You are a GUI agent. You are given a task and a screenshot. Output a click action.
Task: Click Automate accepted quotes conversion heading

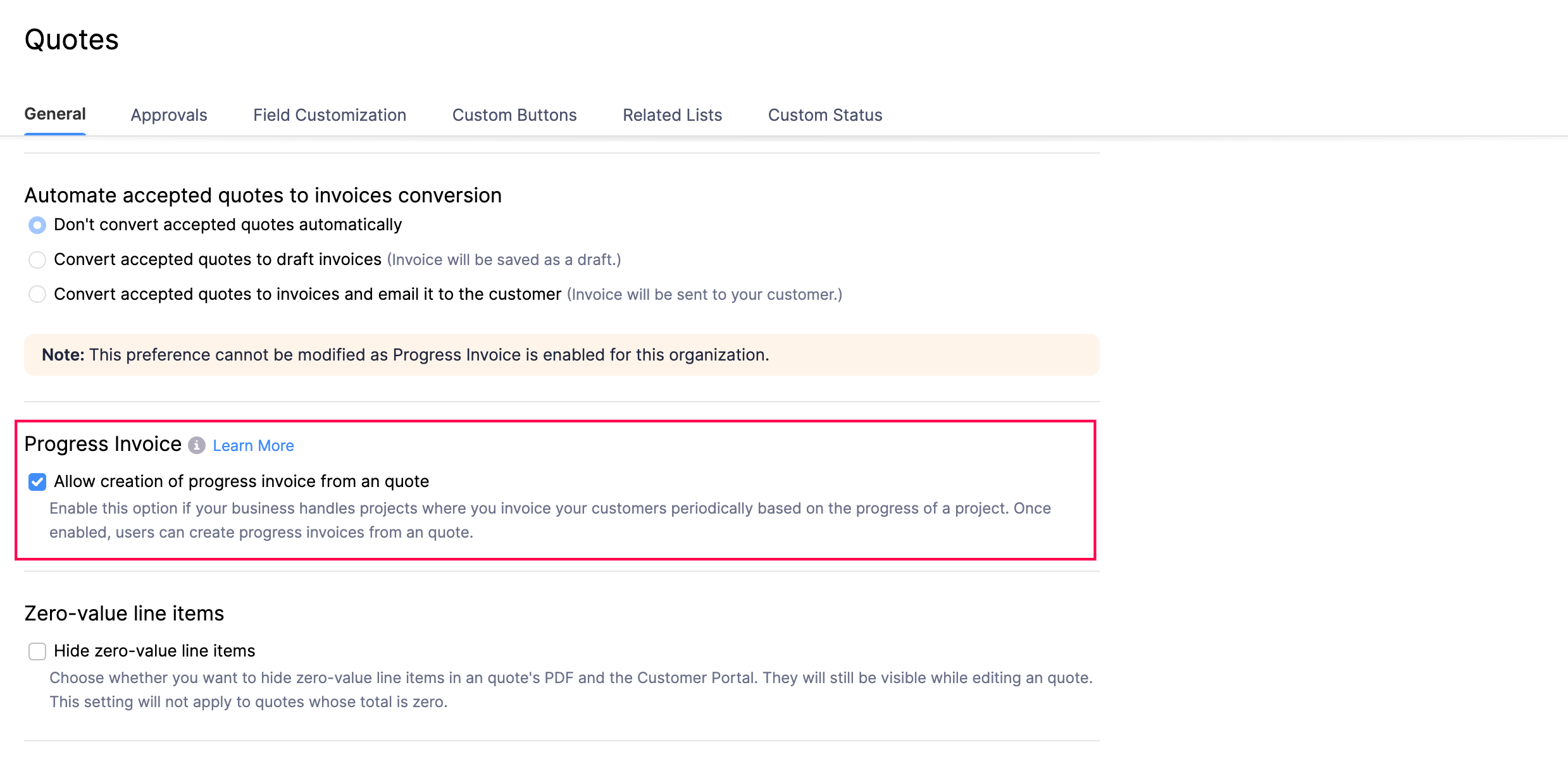263,195
